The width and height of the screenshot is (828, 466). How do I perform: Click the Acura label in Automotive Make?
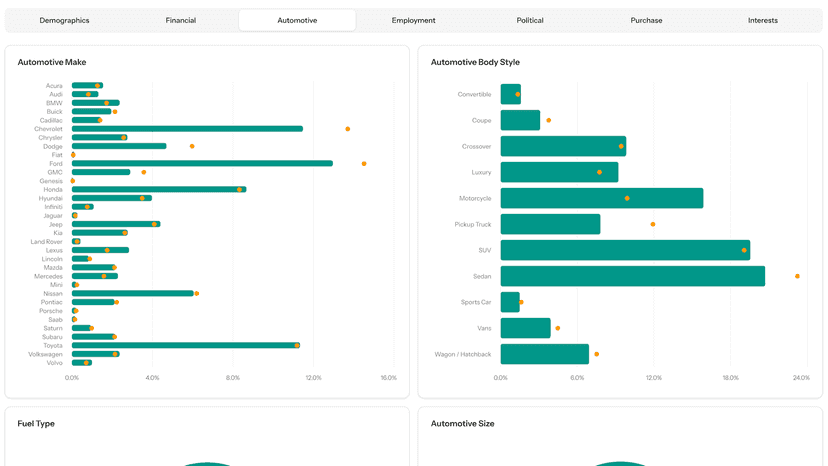pos(54,86)
